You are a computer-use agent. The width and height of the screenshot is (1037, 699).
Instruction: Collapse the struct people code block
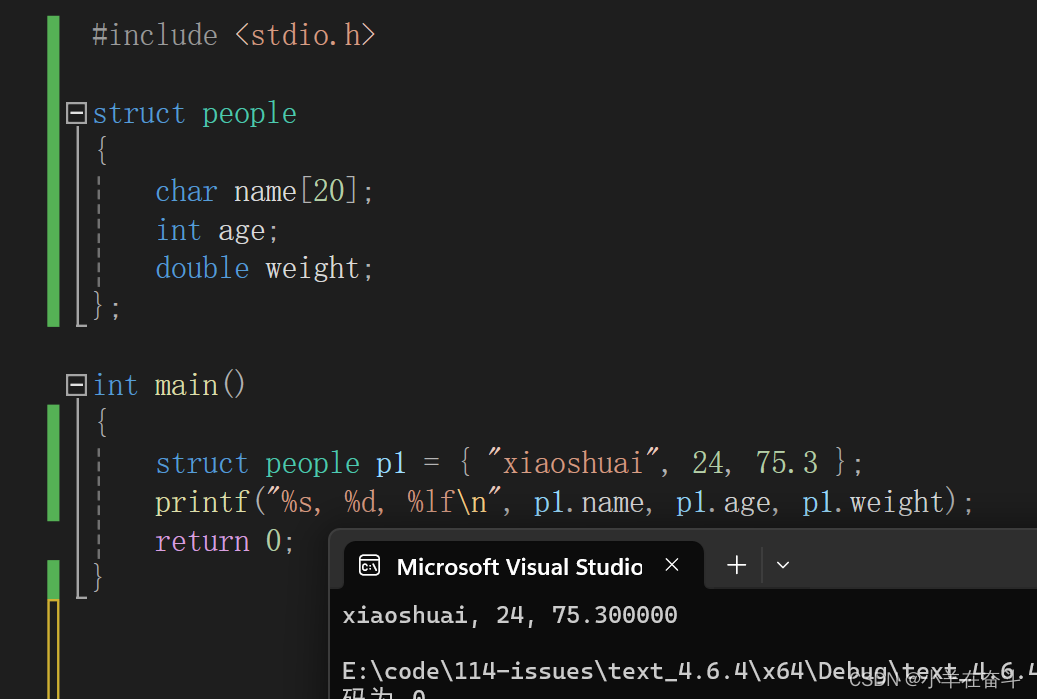coord(77,113)
